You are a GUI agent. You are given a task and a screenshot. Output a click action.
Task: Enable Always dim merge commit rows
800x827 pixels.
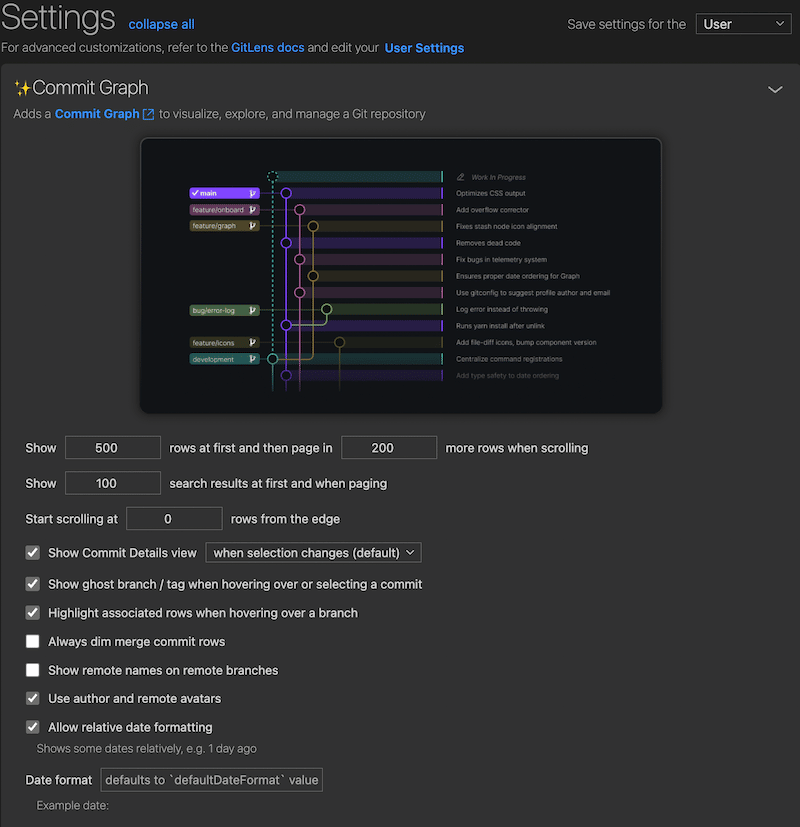coord(33,642)
